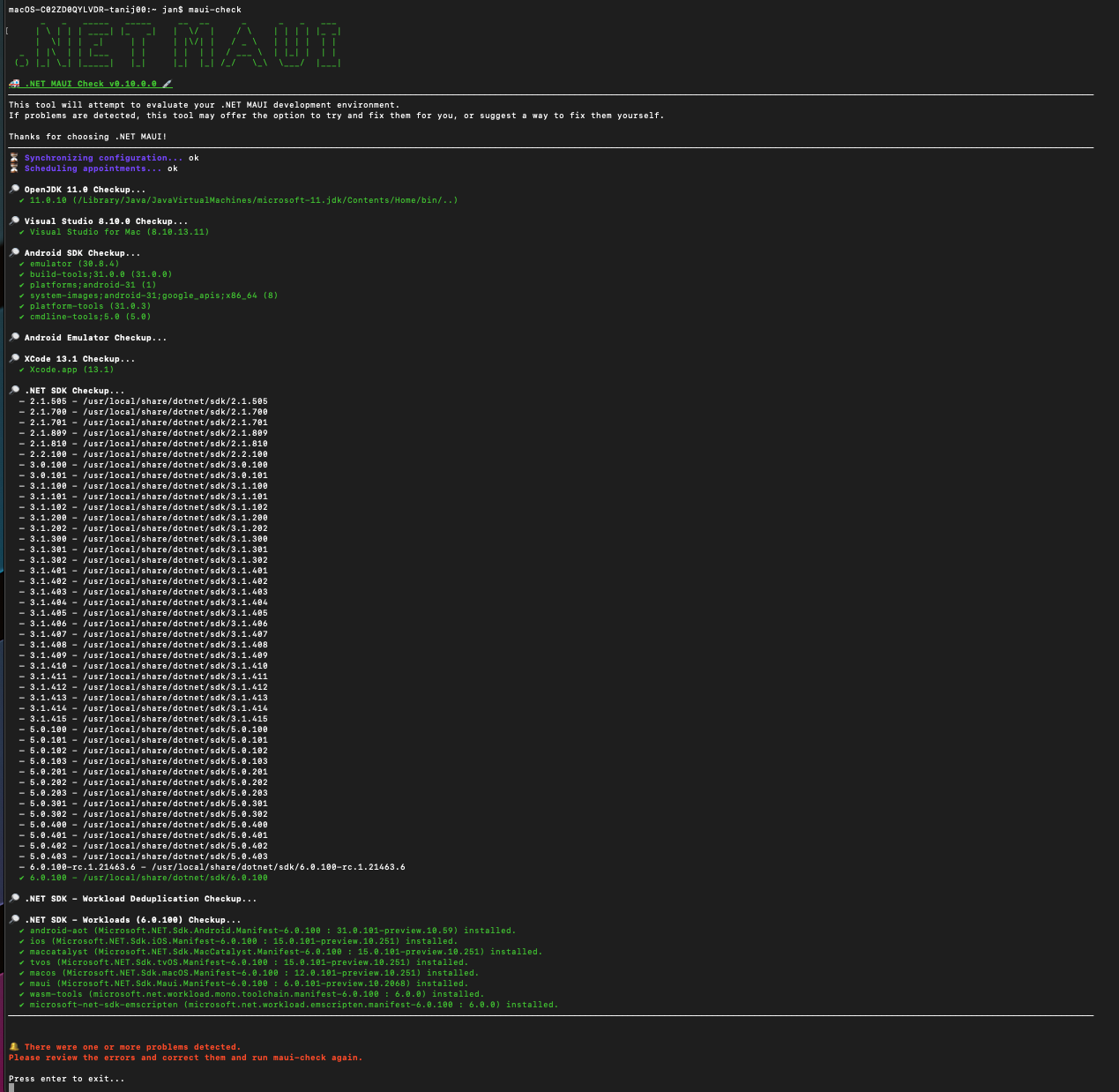The image size is (1119, 1092).
Task: Click the ios workload installed line
Action: [x=244, y=941]
